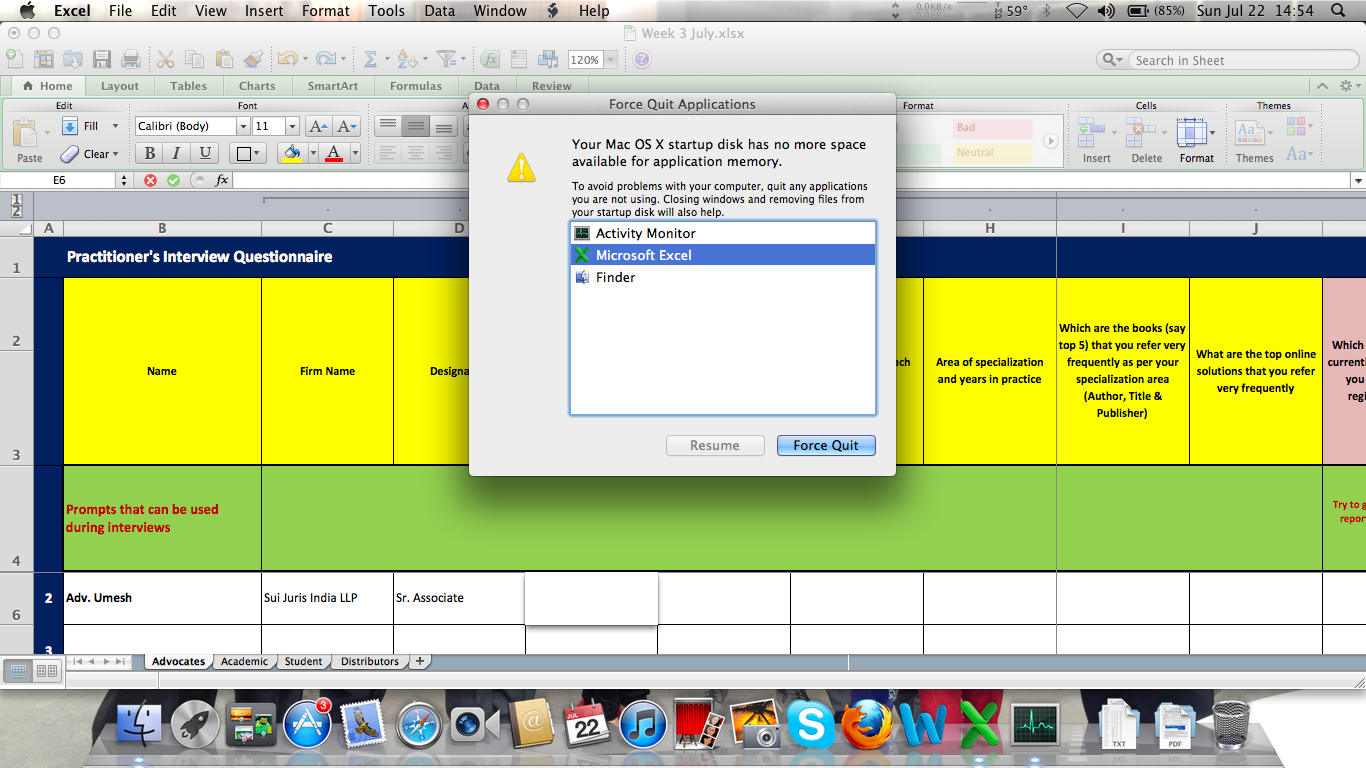Select Activity Monitor in Force Quit list

[723, 233]
